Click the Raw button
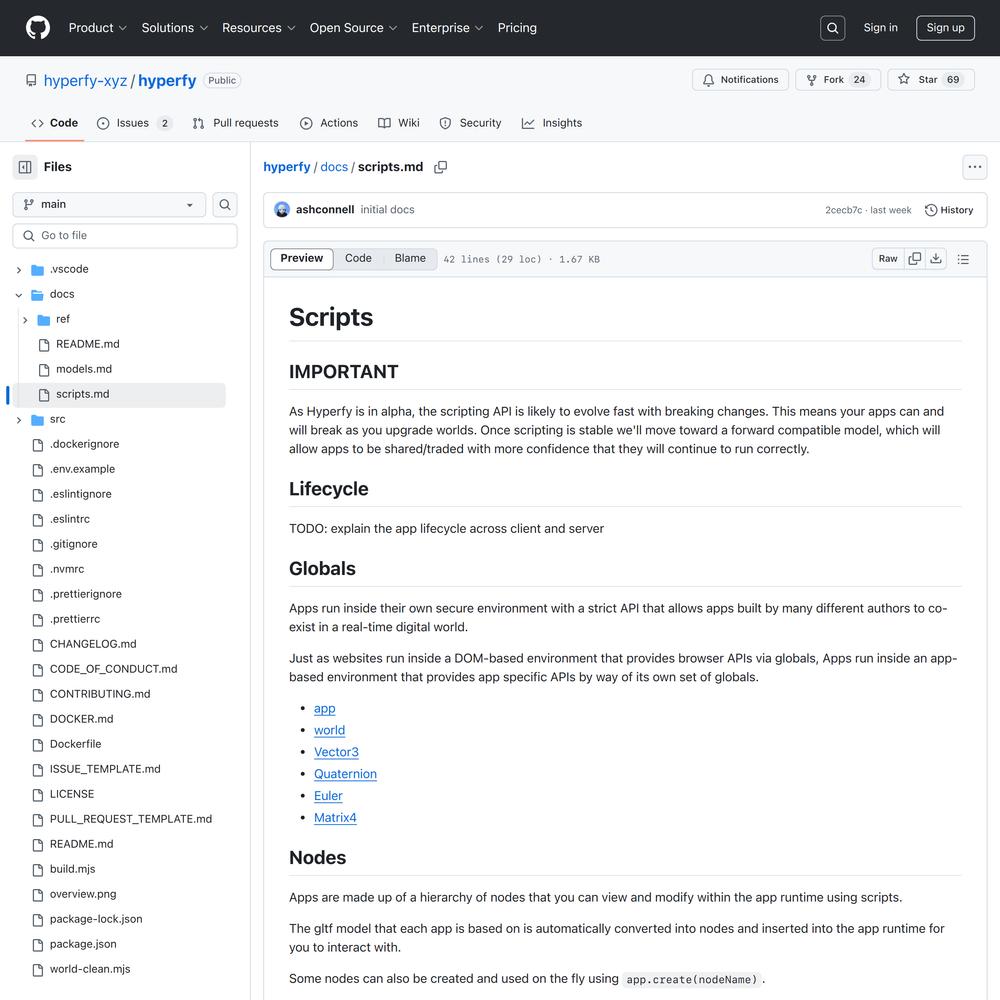Image resolution: width=1000 pixels, height=1000 pixels. tap(888, 259)
